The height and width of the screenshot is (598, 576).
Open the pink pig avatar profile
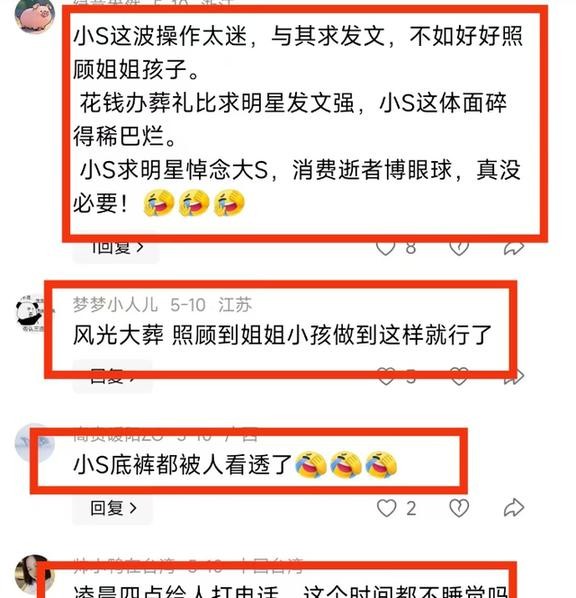tap(35, 16)
